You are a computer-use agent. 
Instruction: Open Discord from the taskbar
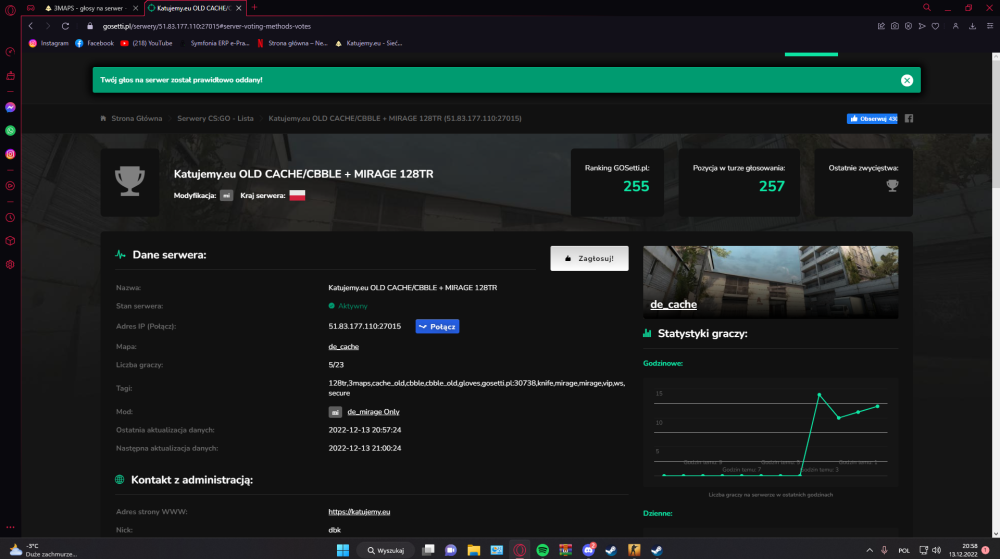click(x=589, y=550)
